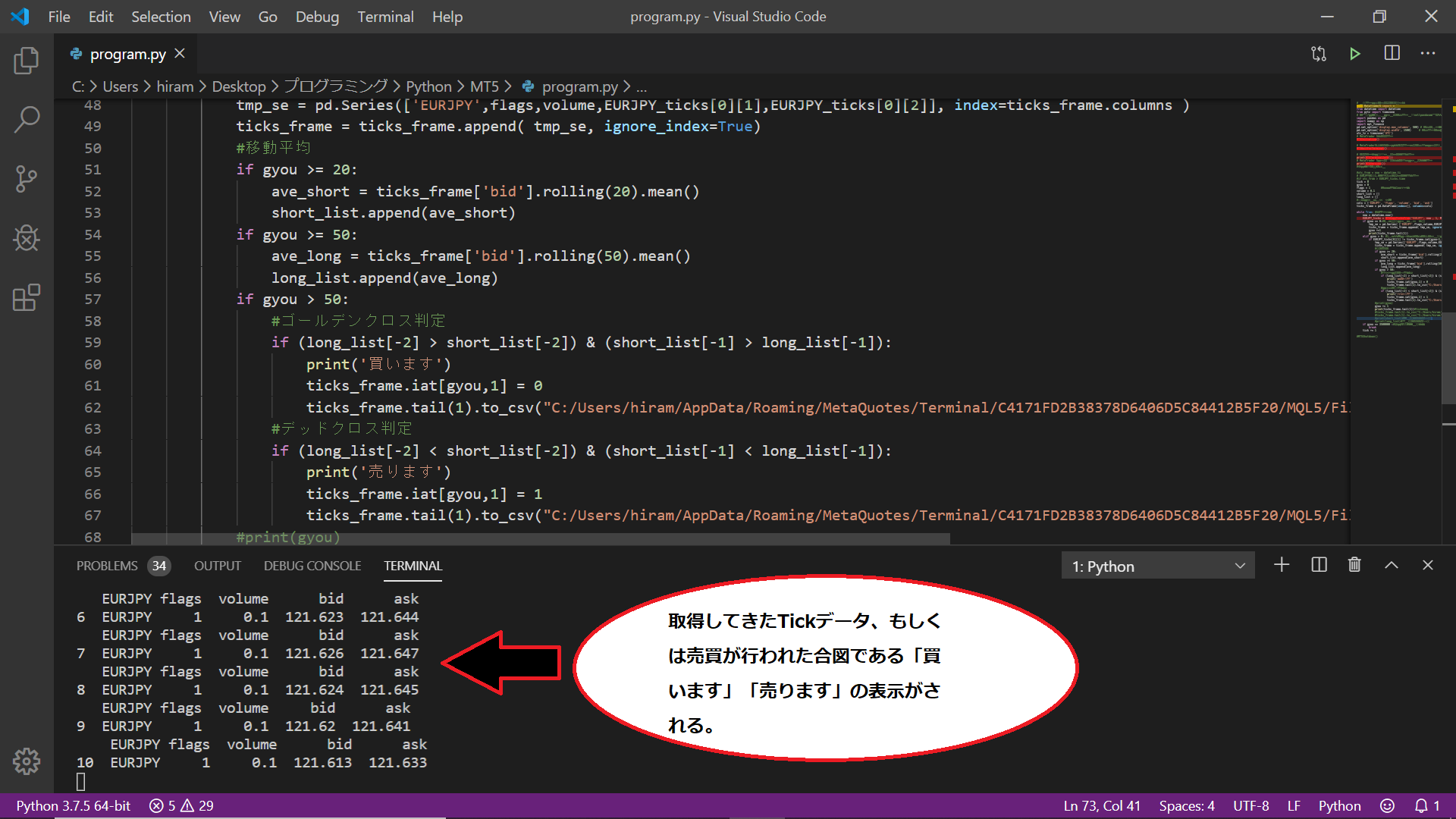Switch to the PROBLEMS tab
Image resolution: width=1456 pixels, height=819 pixels.
[107, 566]
